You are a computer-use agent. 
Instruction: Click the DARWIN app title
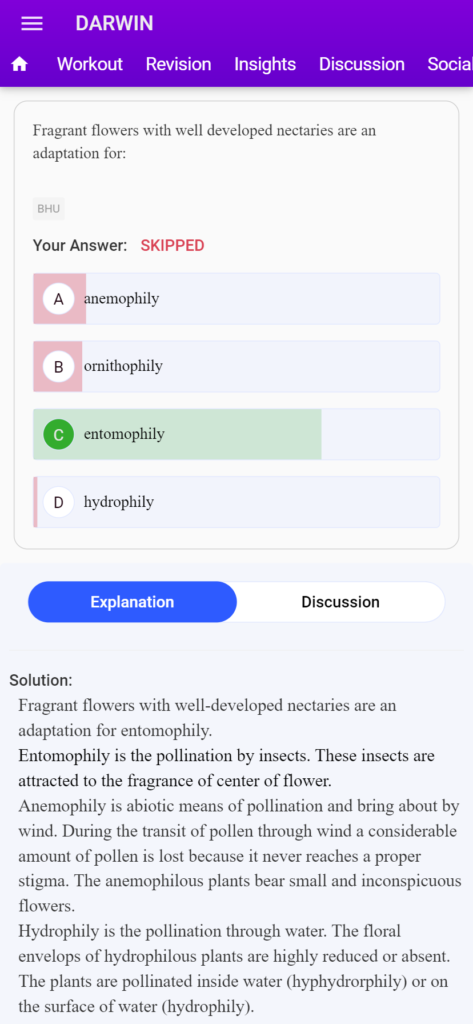click(114, 24)
